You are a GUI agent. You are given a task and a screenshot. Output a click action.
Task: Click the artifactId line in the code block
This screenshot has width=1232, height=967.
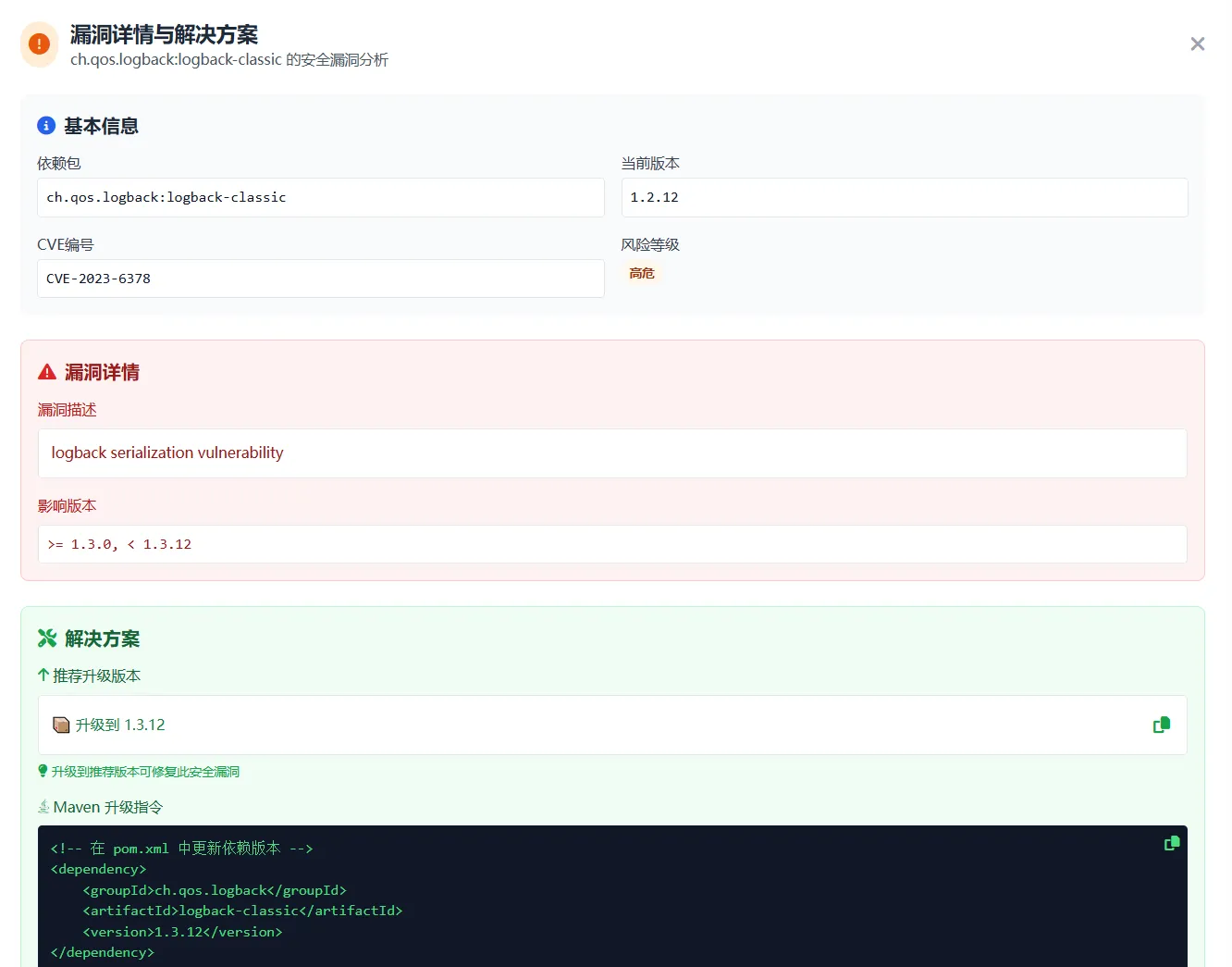tap(242, 911)
